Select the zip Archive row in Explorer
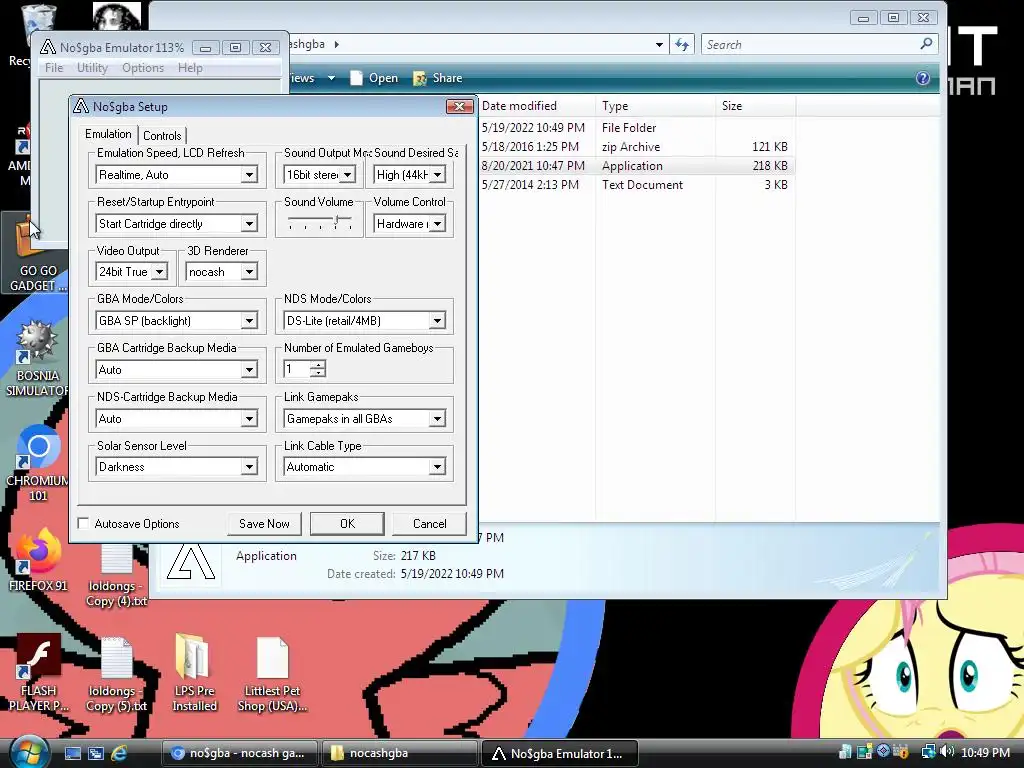The width and height of the screenshot is (1024, 768). point(636,147)
